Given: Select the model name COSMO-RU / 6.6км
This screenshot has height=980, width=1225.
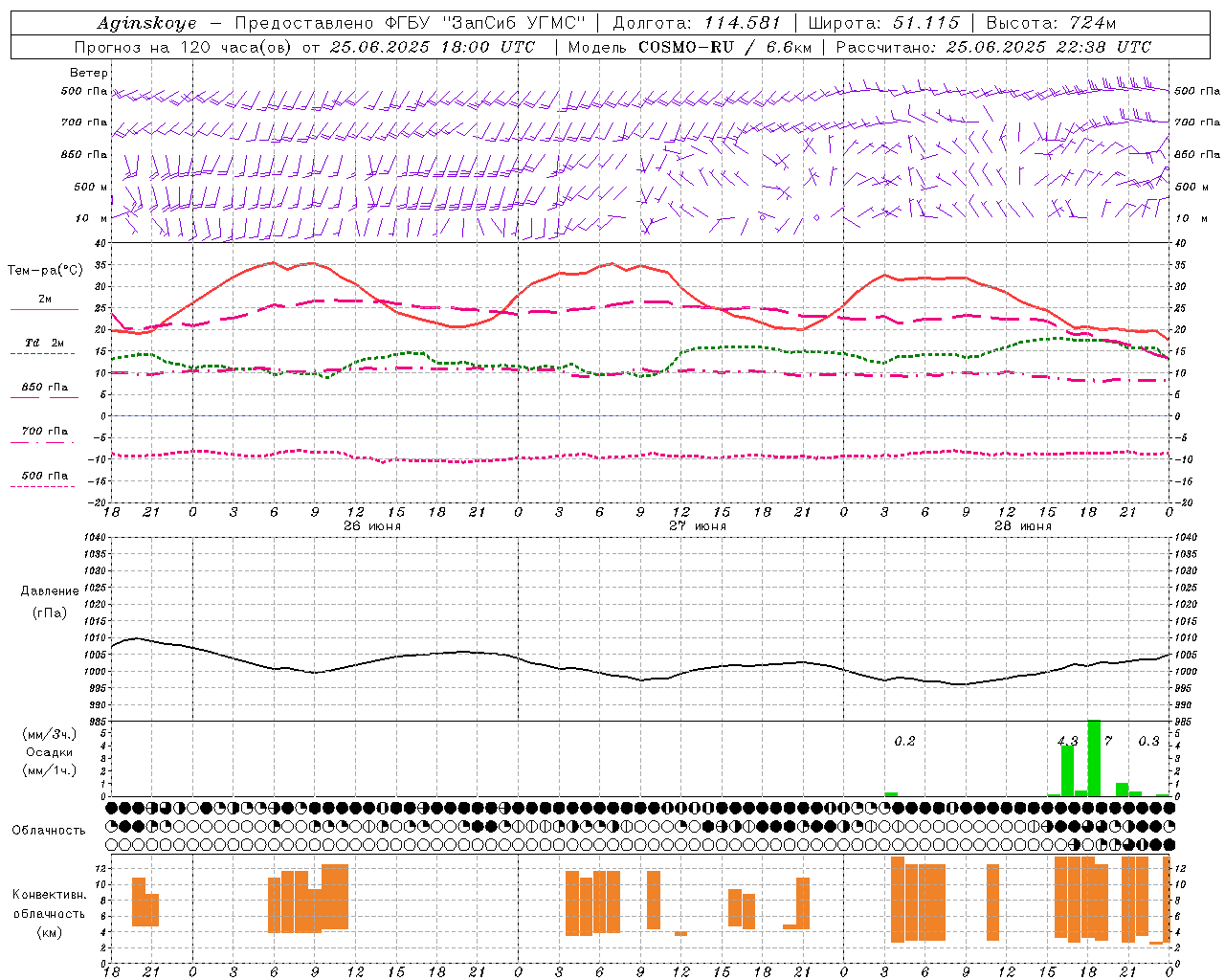Looking at the screenshot, I should pos(725,47).
